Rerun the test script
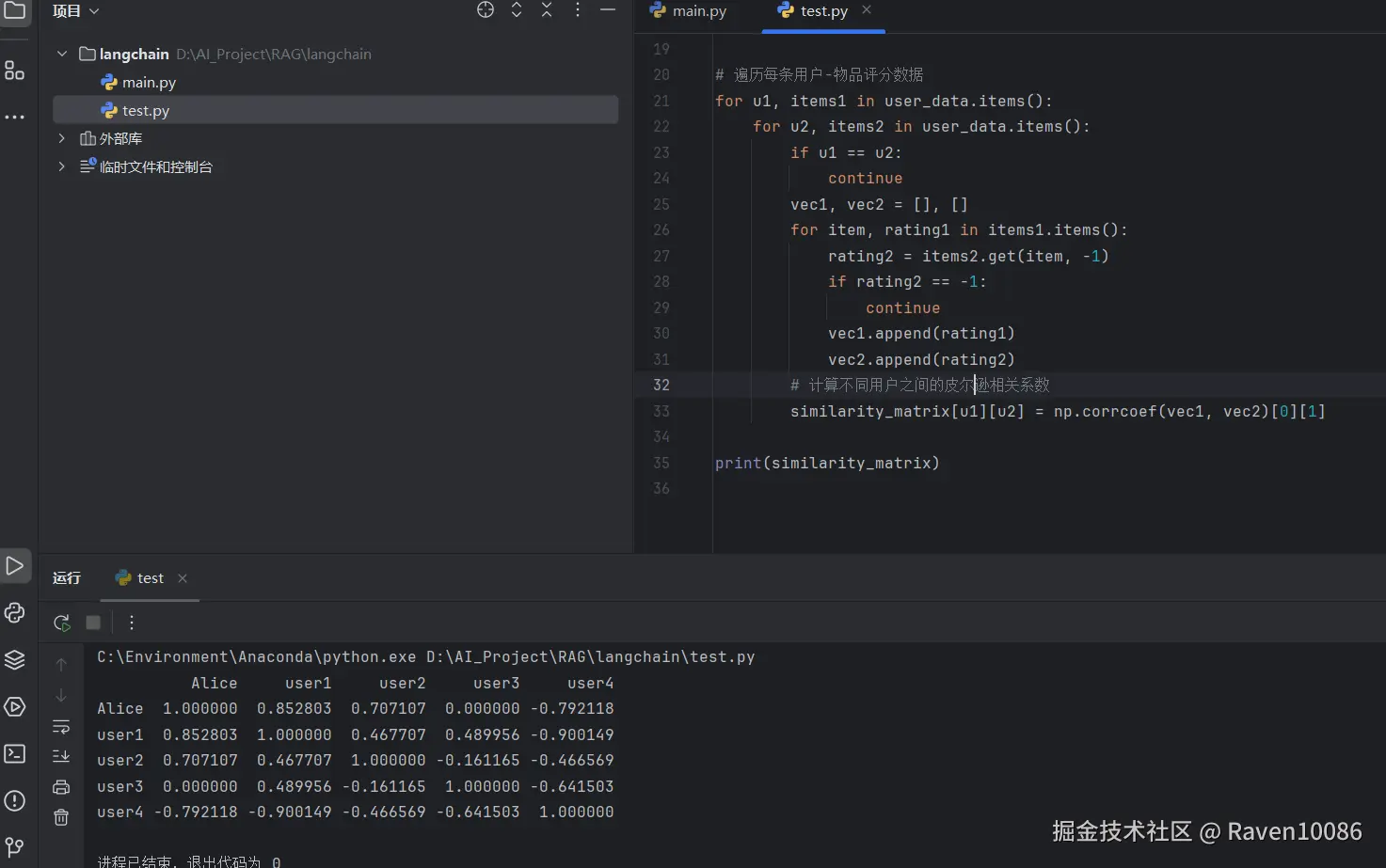 pyautogui.click(x=62, y=623)
